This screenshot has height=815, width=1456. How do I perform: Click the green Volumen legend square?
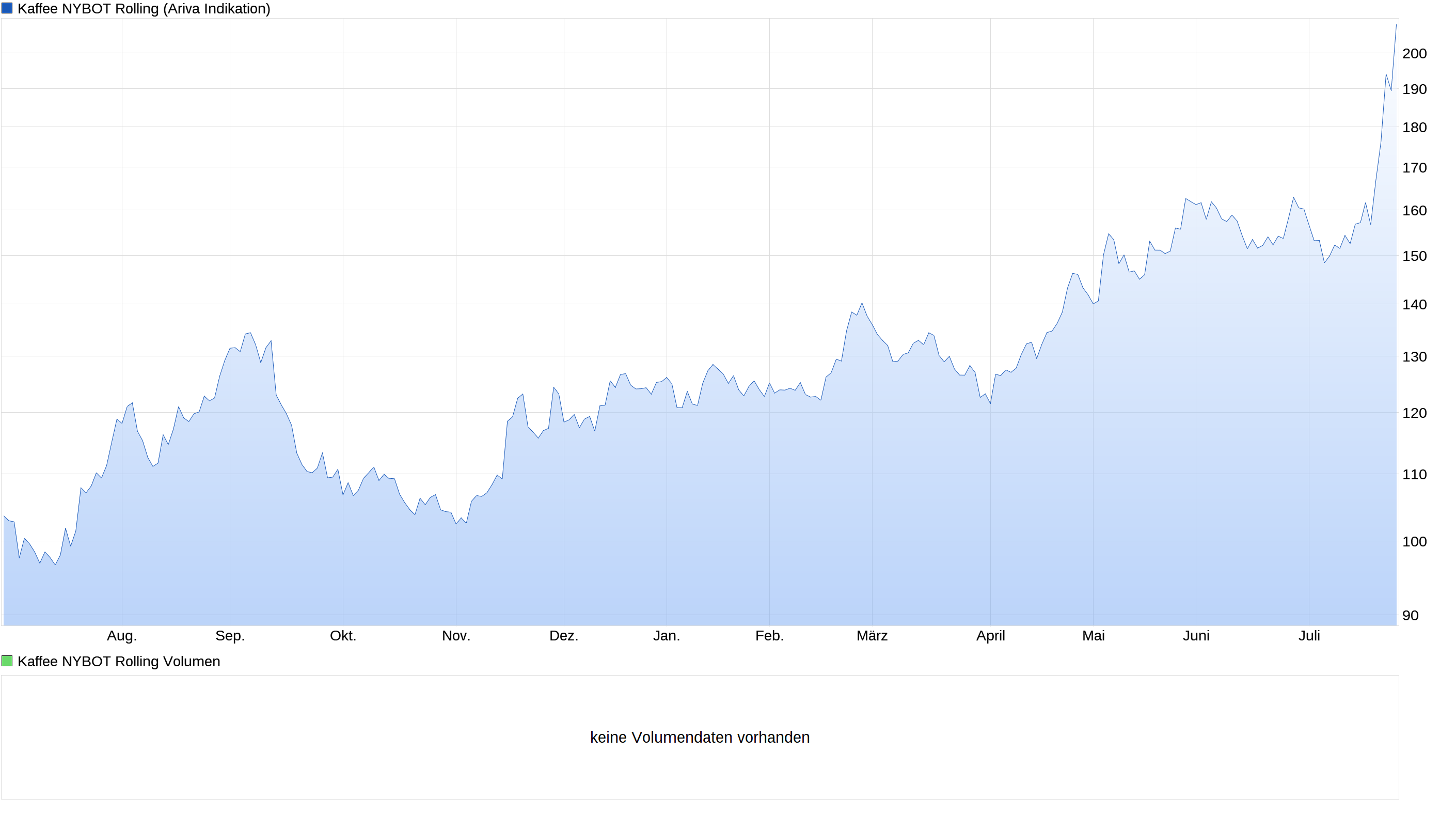pos(7,661)
